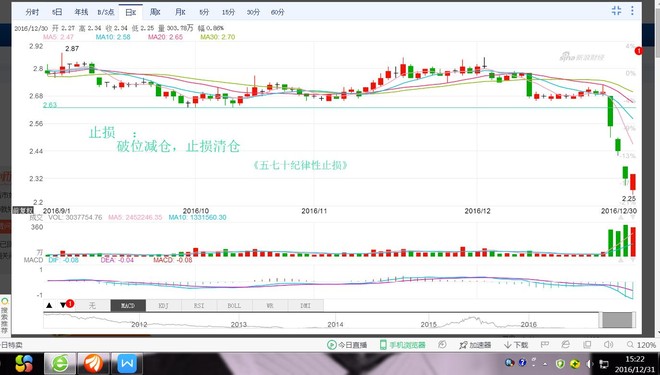Click the 2016/12 date axis label
Image resolution: width=660 pixels, height=375 pixels.
pyautogui.click(x=477, y=211)
